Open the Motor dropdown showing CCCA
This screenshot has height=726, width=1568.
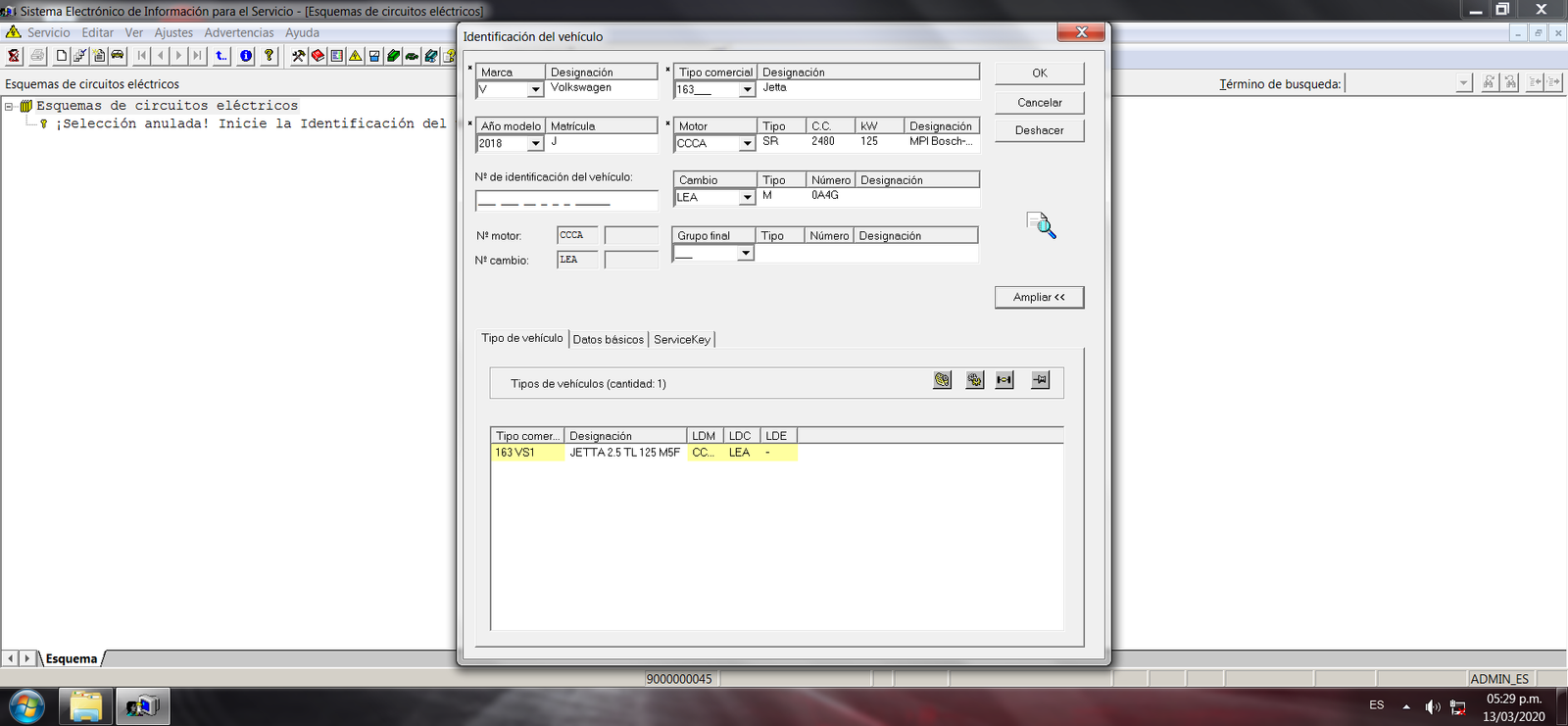tap(747, 143)
